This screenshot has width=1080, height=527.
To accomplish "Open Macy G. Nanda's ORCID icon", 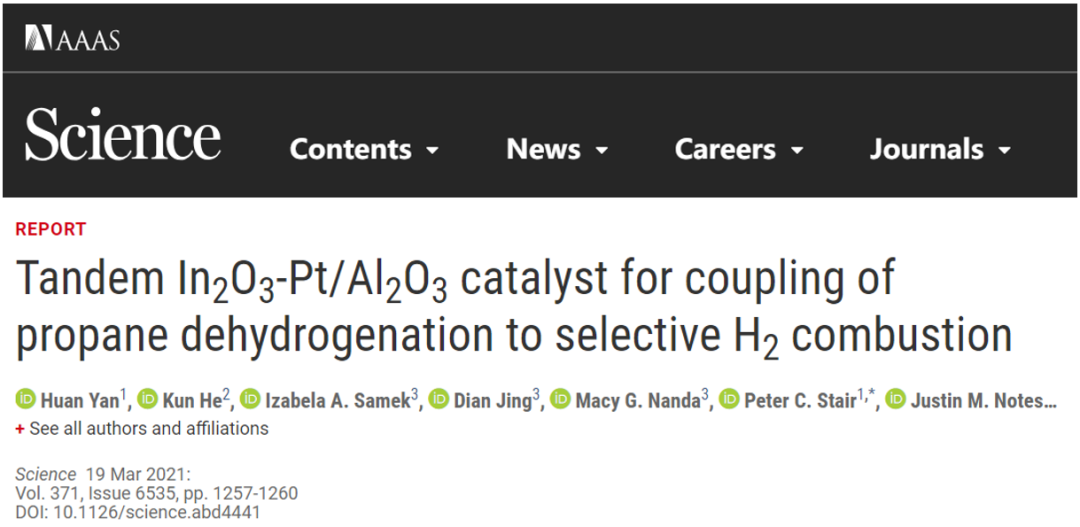I will 560,399.
